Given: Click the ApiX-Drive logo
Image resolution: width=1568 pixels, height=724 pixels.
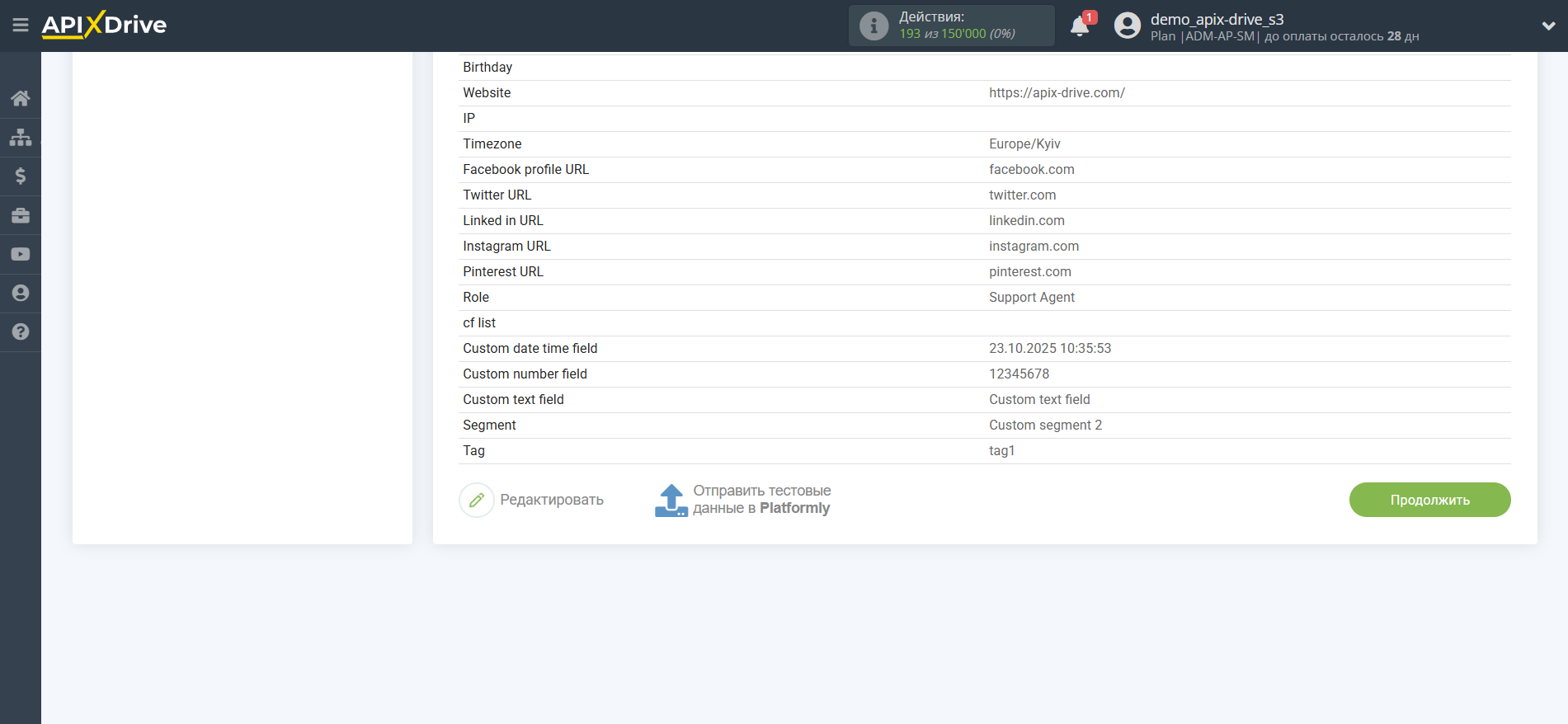Looking at the screenshot, I should [x=104, y=25].
